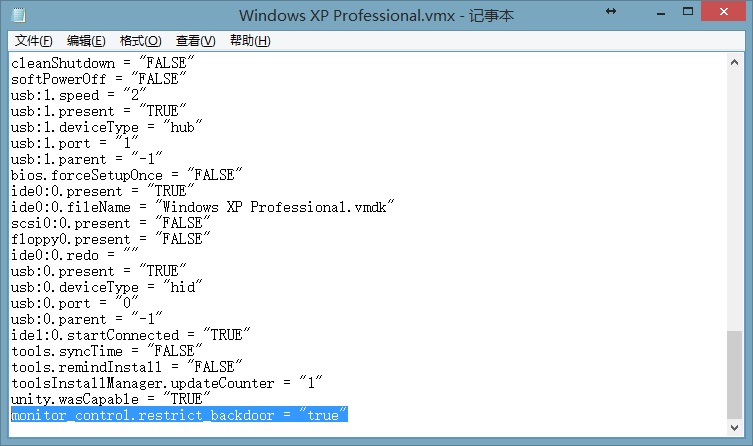Image resolution: width=753 pixels, height=446 pixels.
Task: Maximize the Notepad window
Action: [x=688, y=12]
